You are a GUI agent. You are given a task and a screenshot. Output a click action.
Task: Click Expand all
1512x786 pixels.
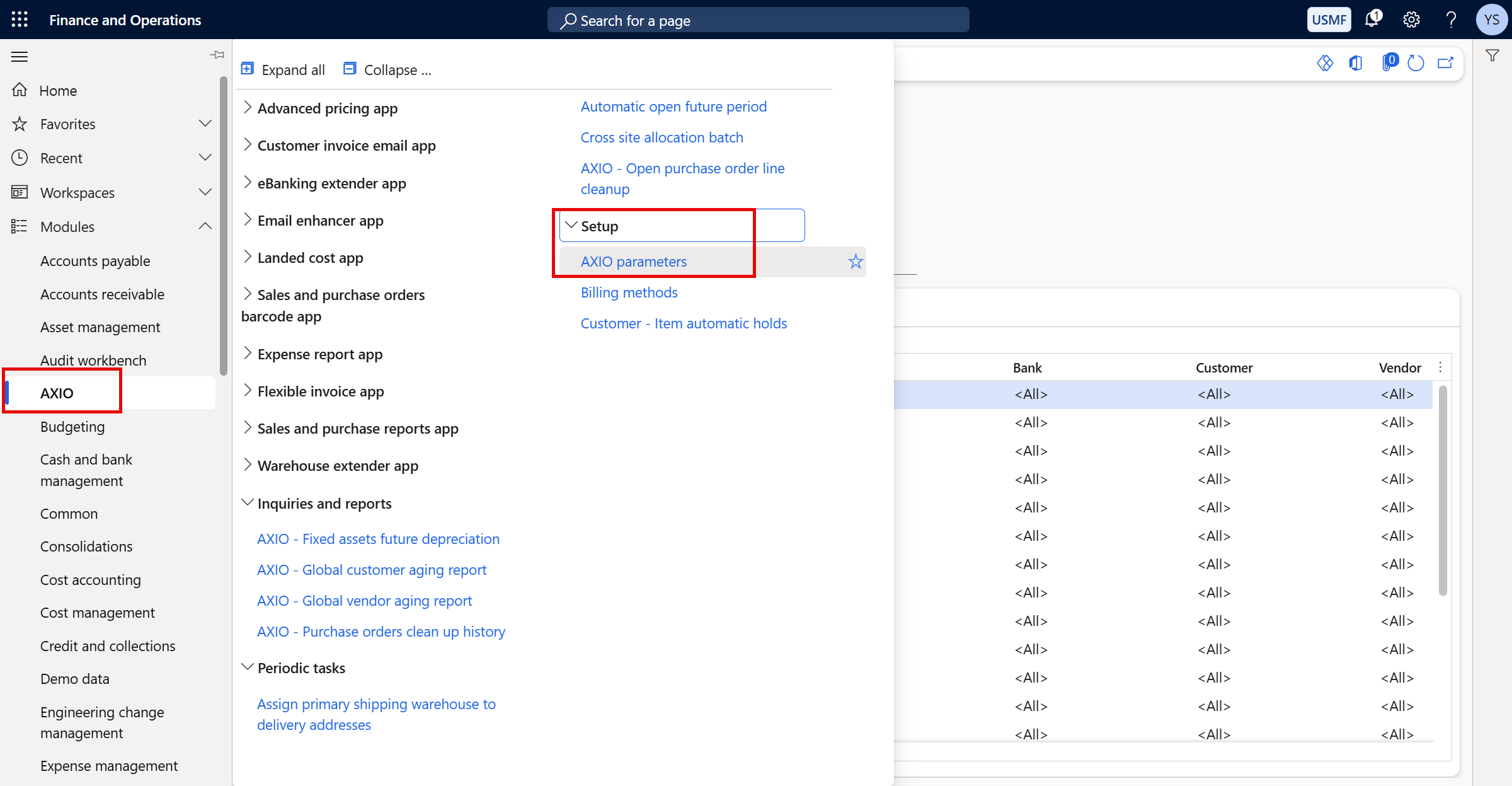(283, 69)
